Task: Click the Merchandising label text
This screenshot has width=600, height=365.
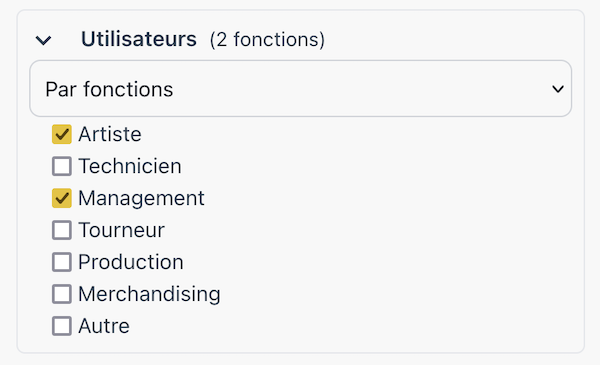Action: [149, 295]
